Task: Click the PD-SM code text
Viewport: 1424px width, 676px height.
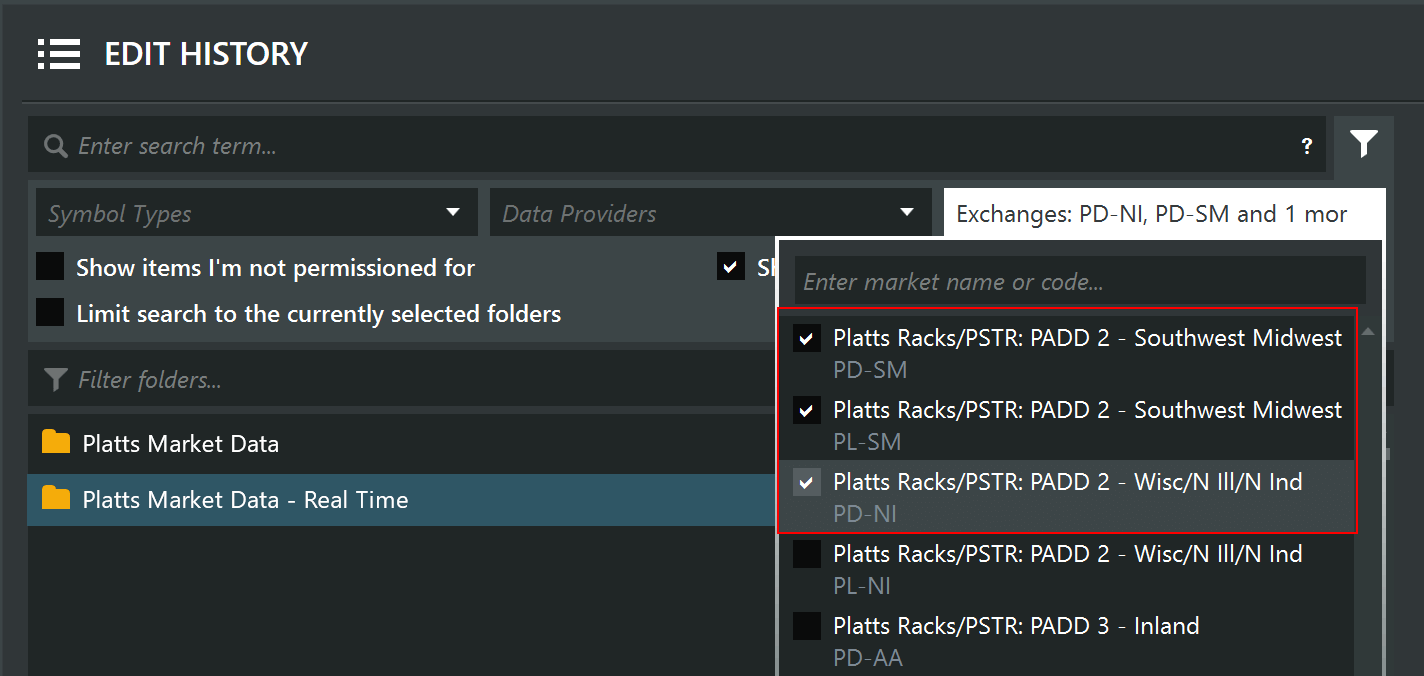Action: pyautogui.click(x=870, y=370)
